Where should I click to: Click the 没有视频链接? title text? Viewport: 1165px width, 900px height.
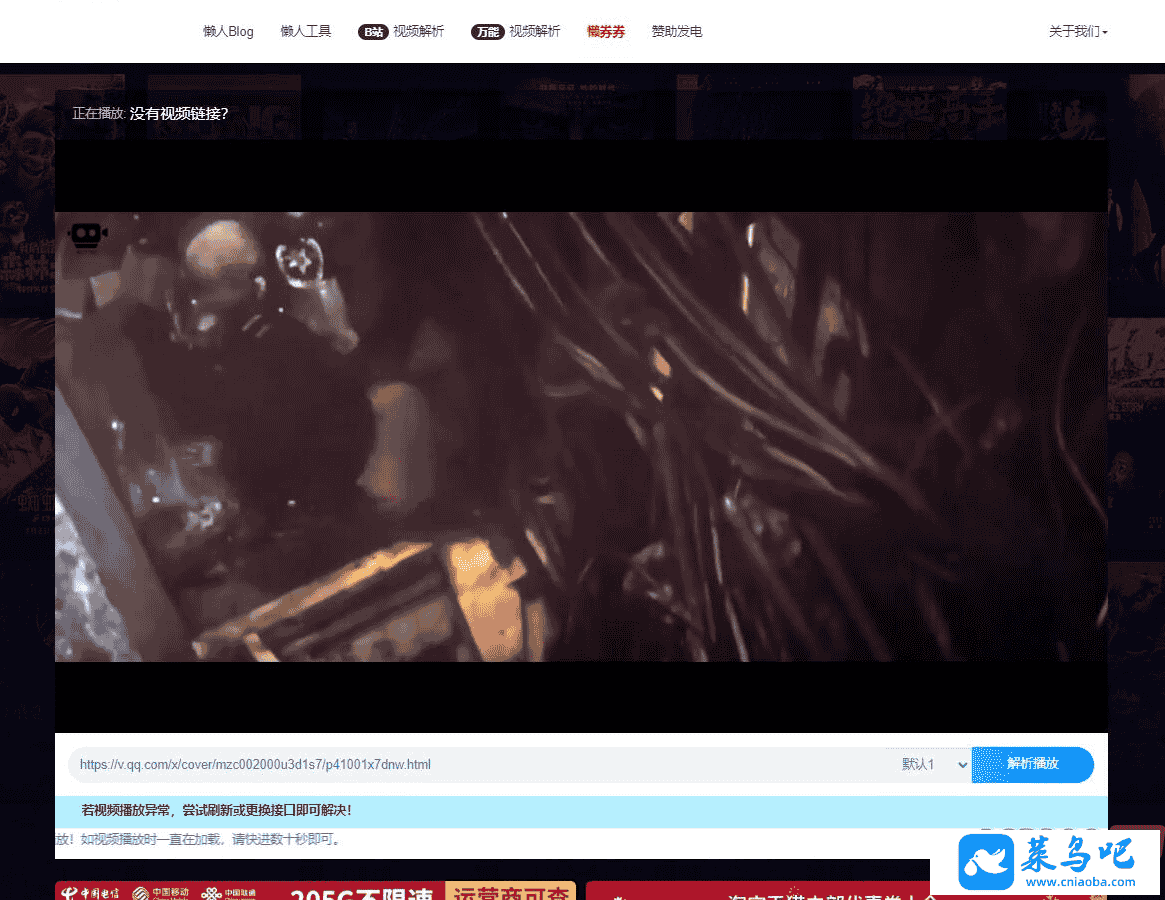[179, 114]
